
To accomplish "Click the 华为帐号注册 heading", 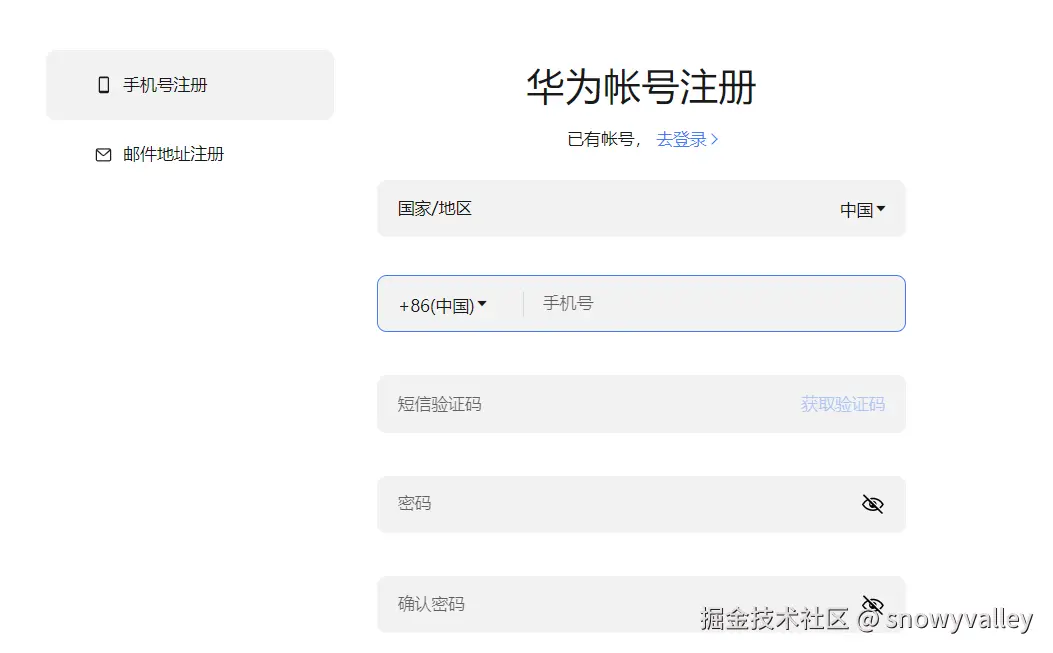I will [x=641, y=88].
